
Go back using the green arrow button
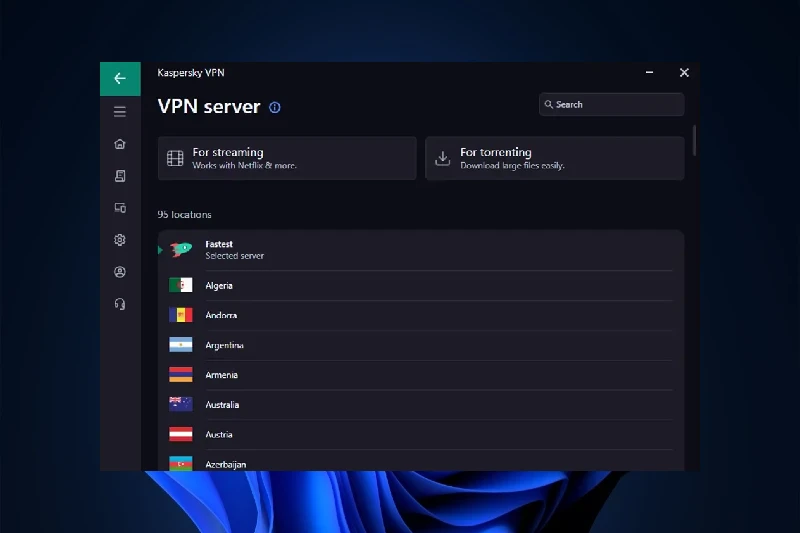(120, 79)
